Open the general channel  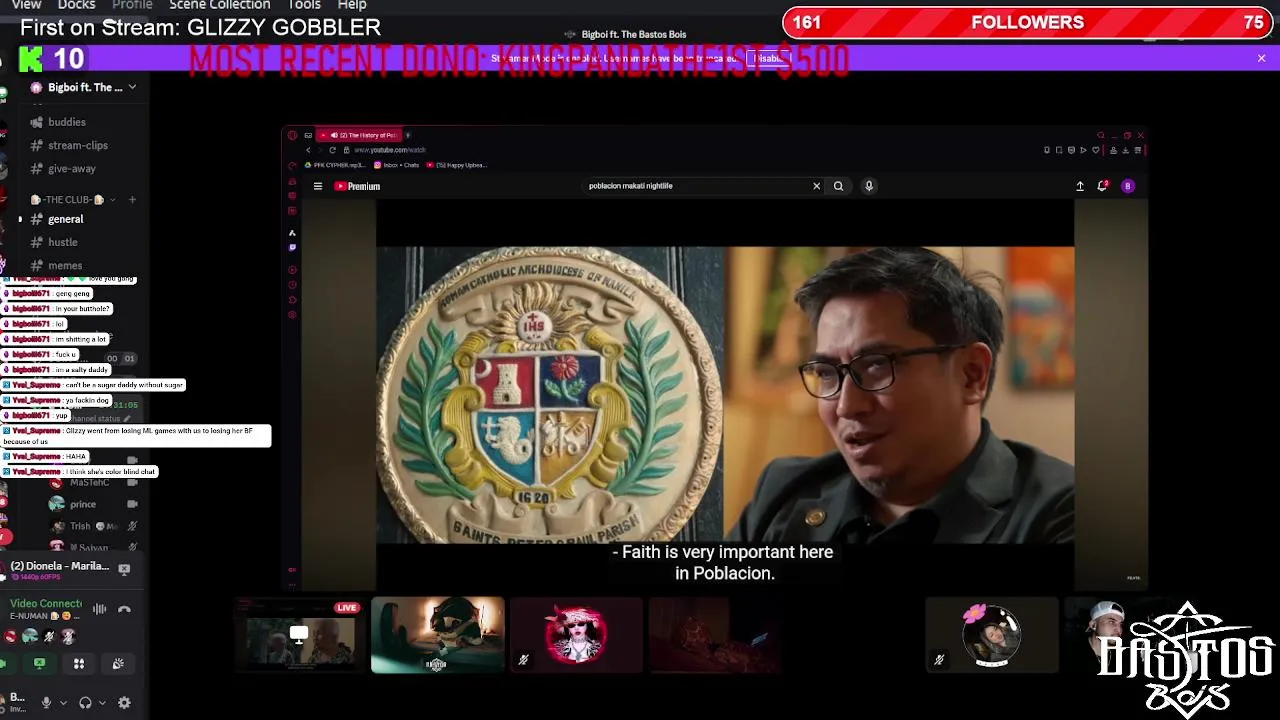(66, 219)
